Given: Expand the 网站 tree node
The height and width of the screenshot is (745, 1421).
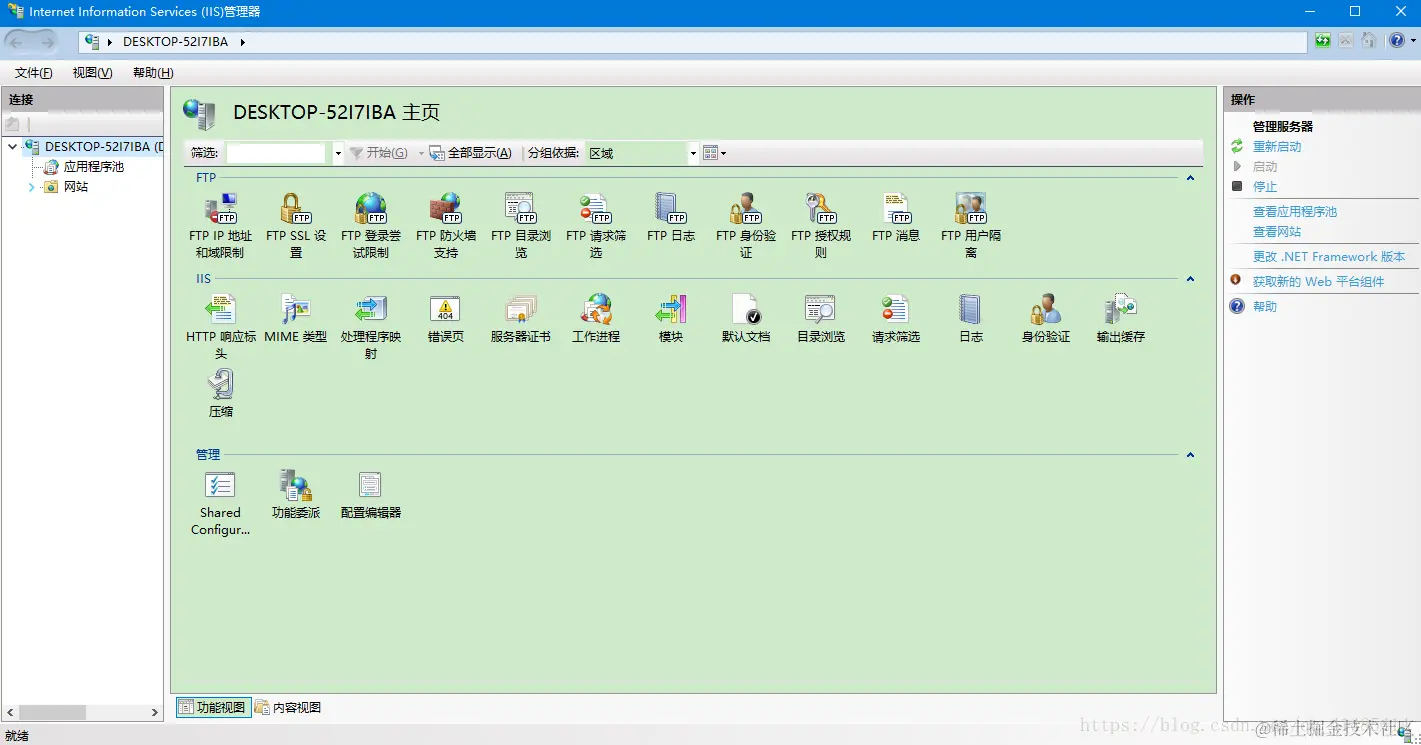Looking at the screenshot, I should point(31,187).
